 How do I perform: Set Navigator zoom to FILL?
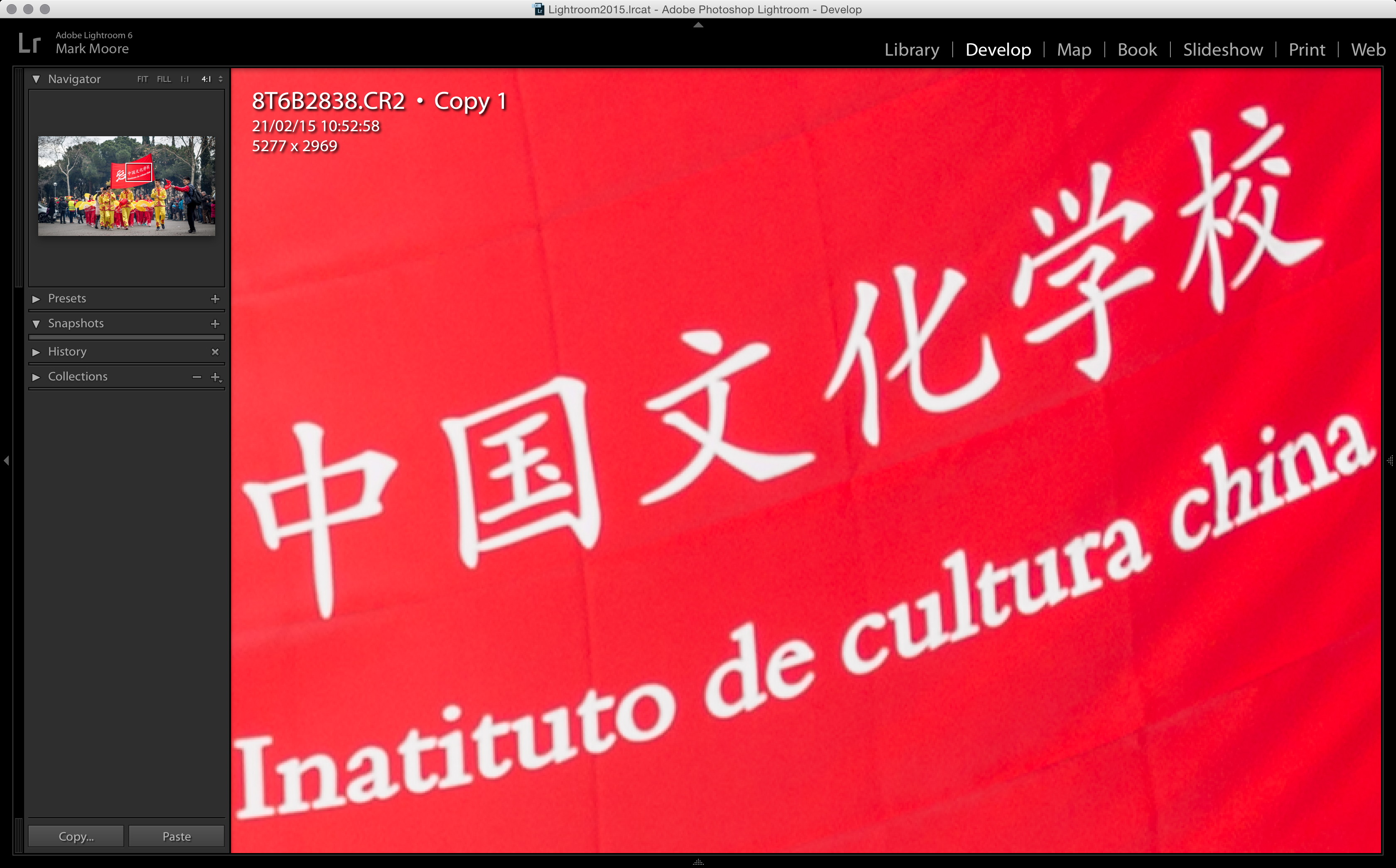(x=164, y=79)
